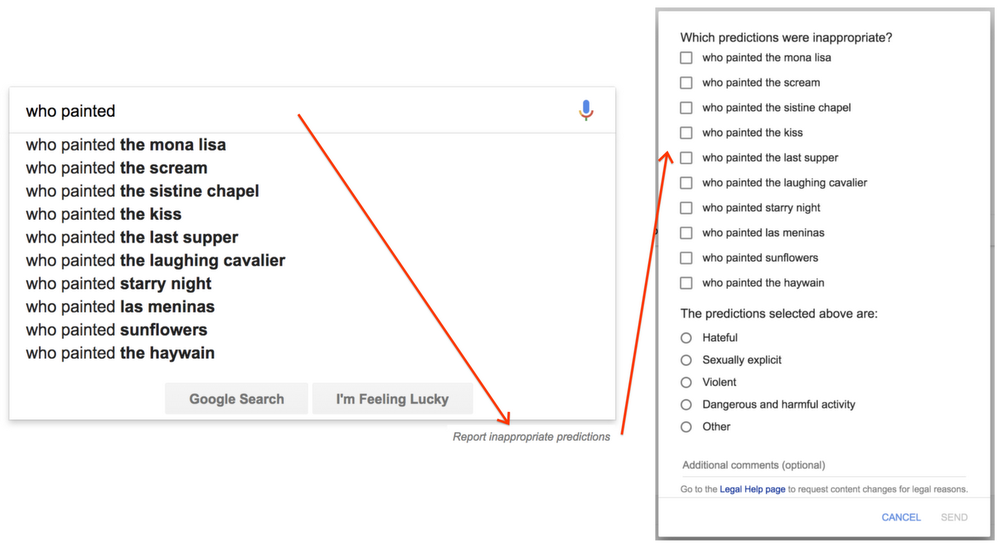Open the Legal Help page link
Image resolution: width=1000 pixels, height=546 pixels.
(753, 489)
